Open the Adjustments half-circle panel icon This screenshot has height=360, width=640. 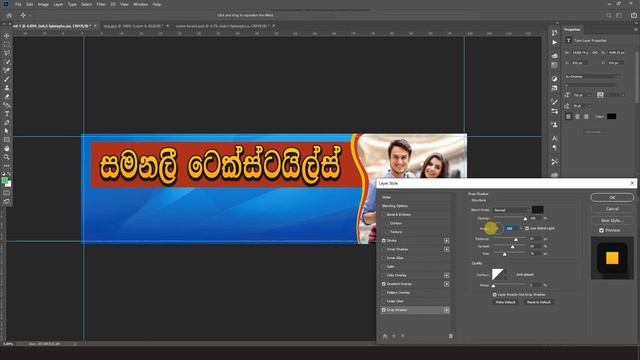tap(554, 78)
